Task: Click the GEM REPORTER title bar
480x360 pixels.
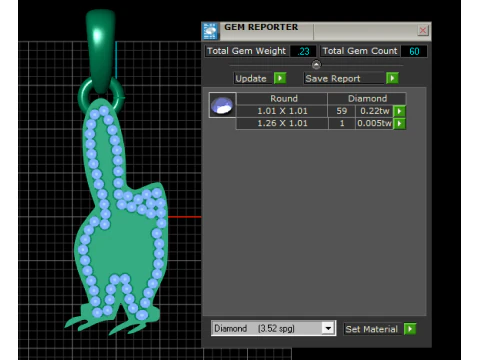Action: point(316,31)
